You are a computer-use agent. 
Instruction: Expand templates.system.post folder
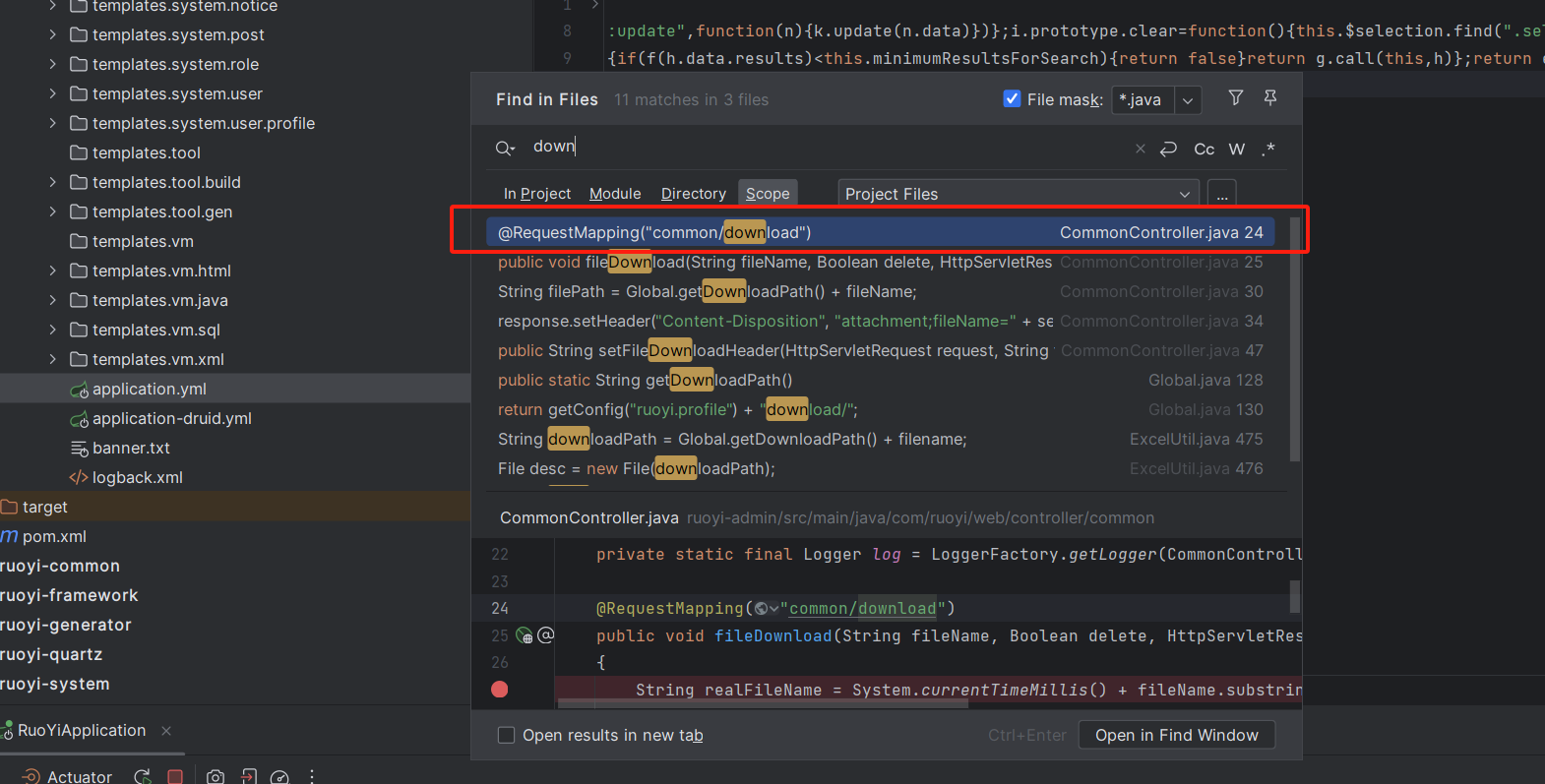(52, 34)
